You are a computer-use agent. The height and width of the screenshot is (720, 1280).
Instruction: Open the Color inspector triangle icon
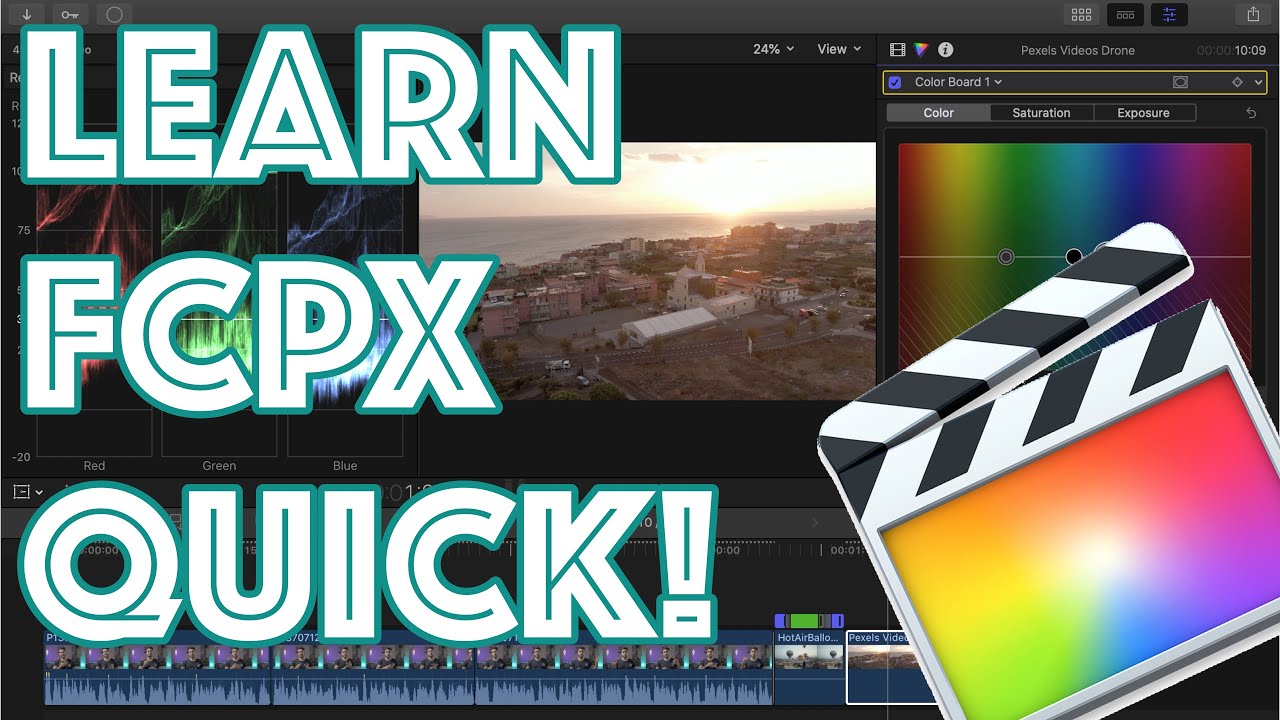click(x=921, y=50)
